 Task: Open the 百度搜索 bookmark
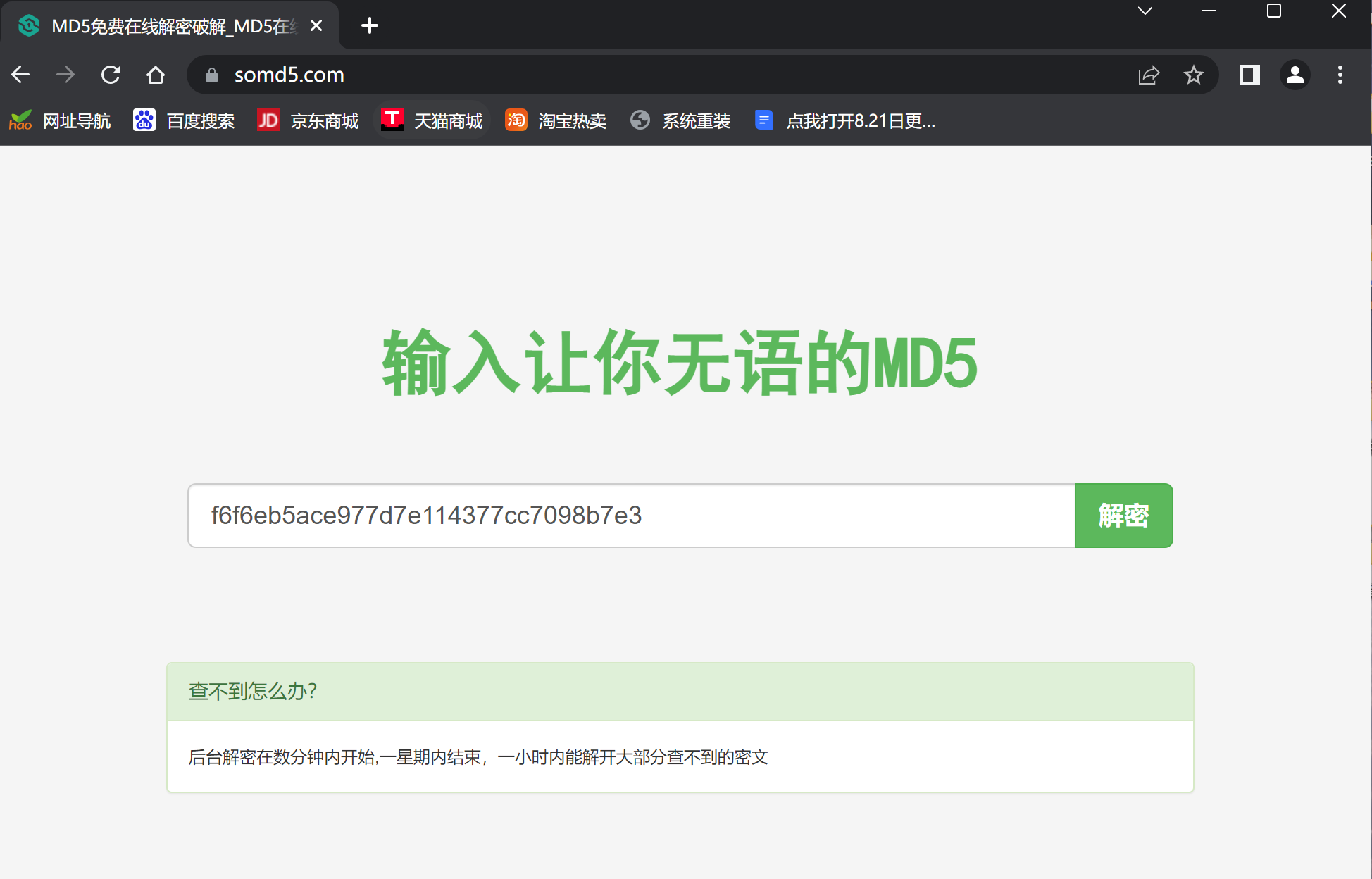tap(184, 121)
